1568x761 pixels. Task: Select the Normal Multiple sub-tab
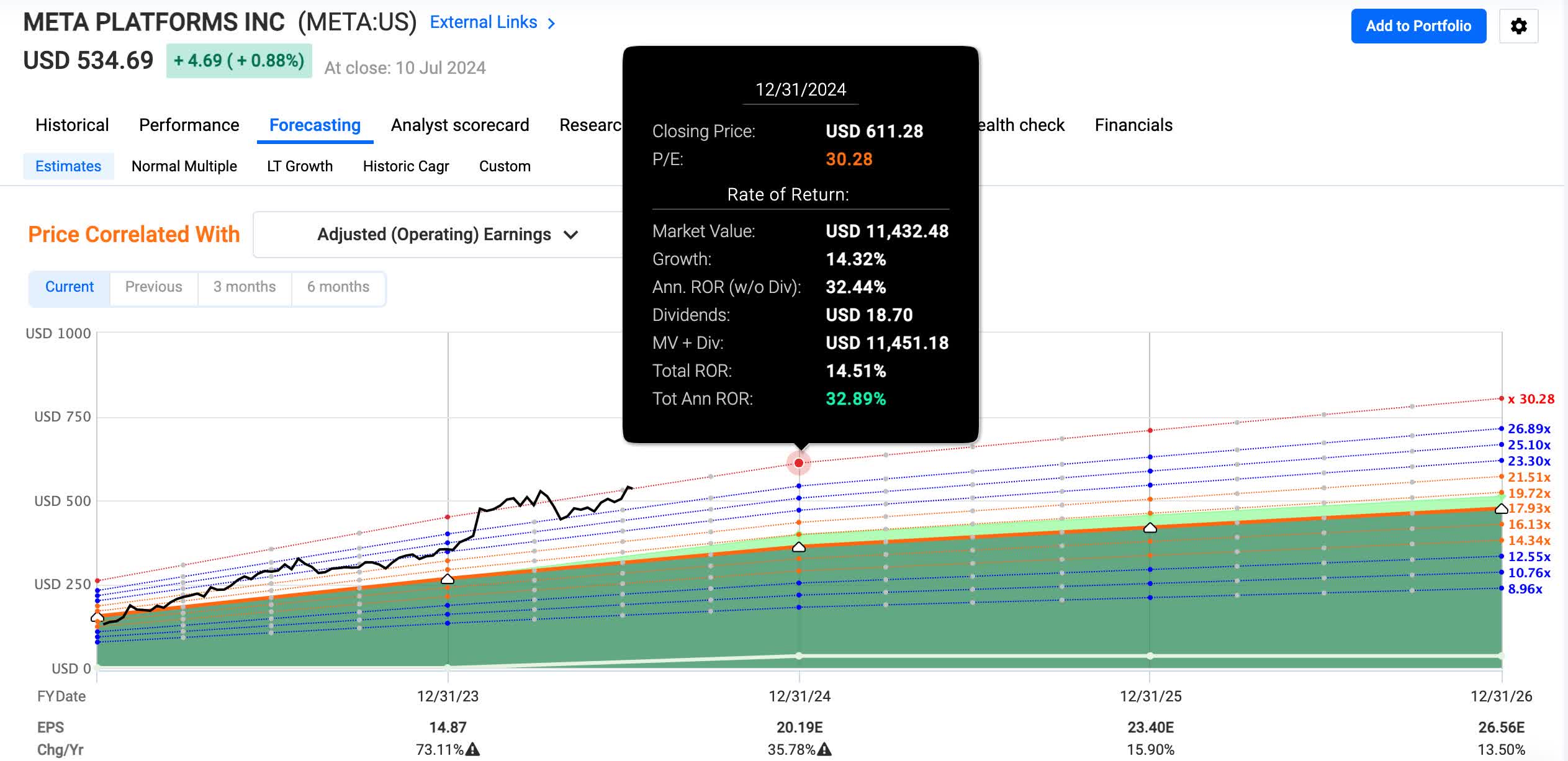point(184,166)
